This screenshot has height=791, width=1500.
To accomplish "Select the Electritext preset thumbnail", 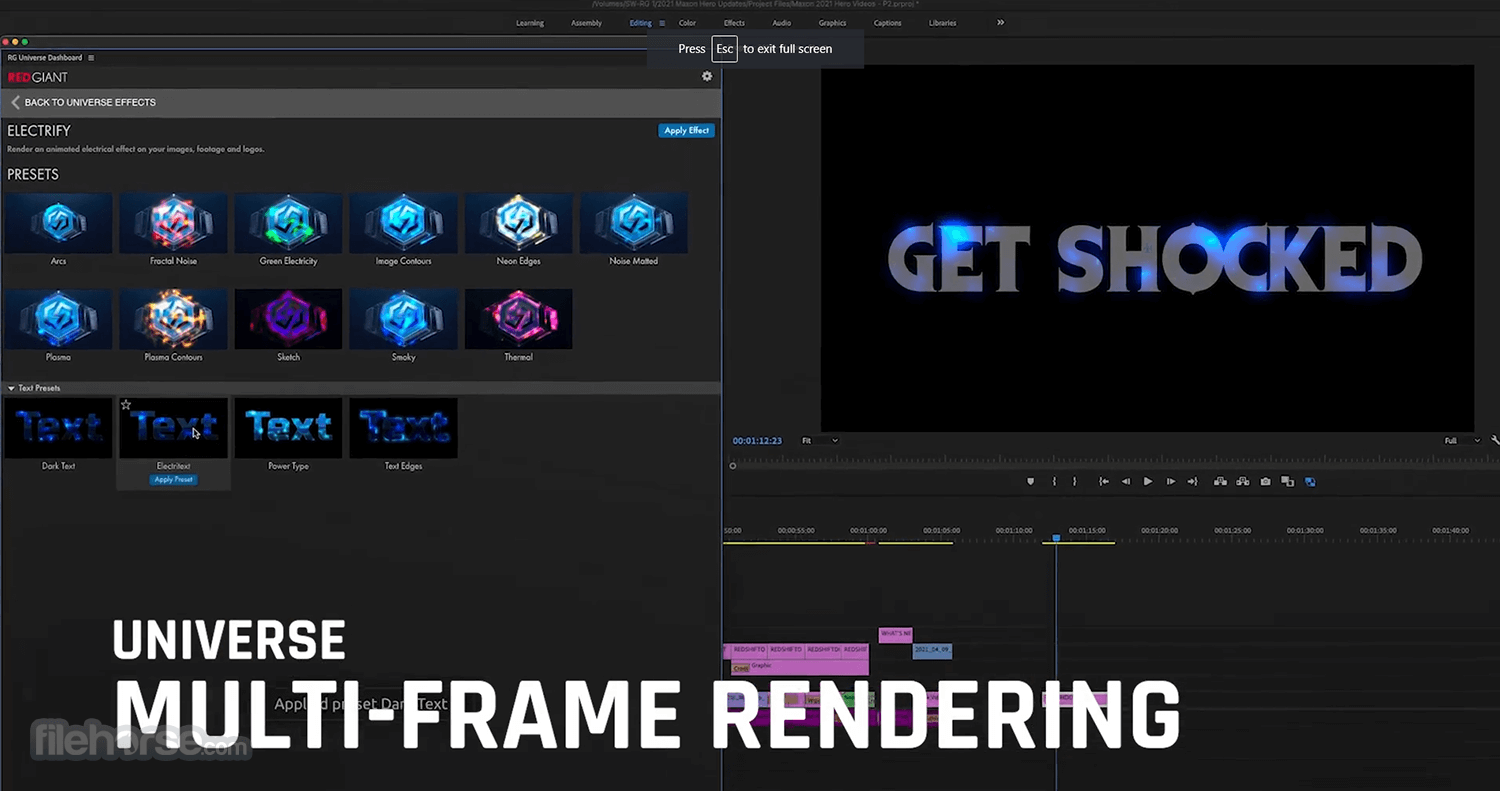I will tap(173, 428).
